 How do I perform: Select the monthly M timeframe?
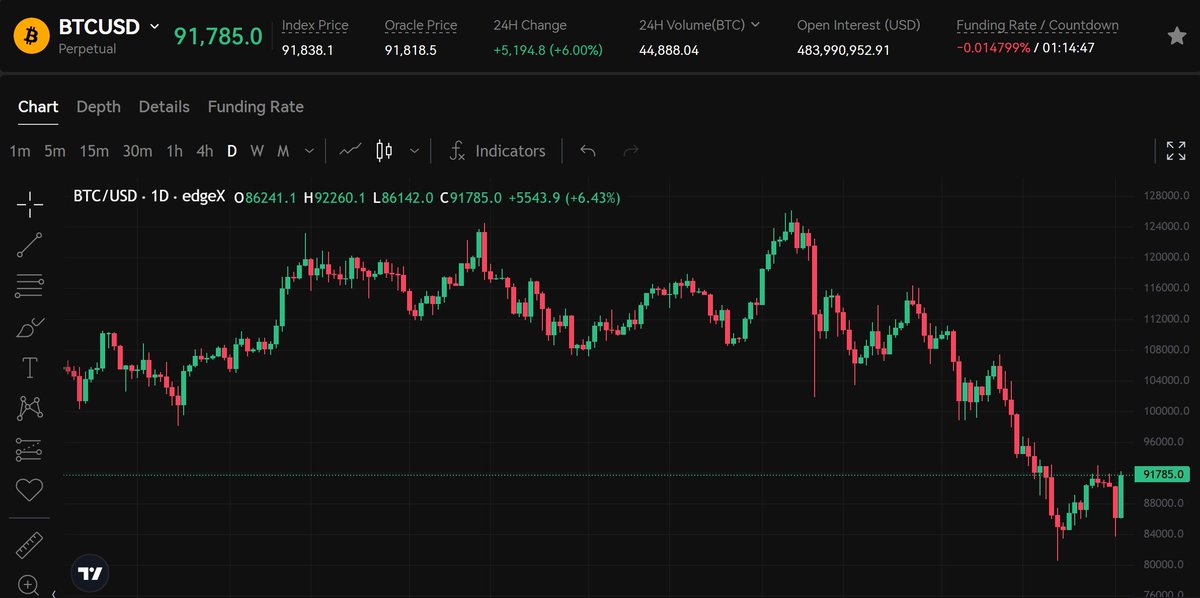(283, 151)
